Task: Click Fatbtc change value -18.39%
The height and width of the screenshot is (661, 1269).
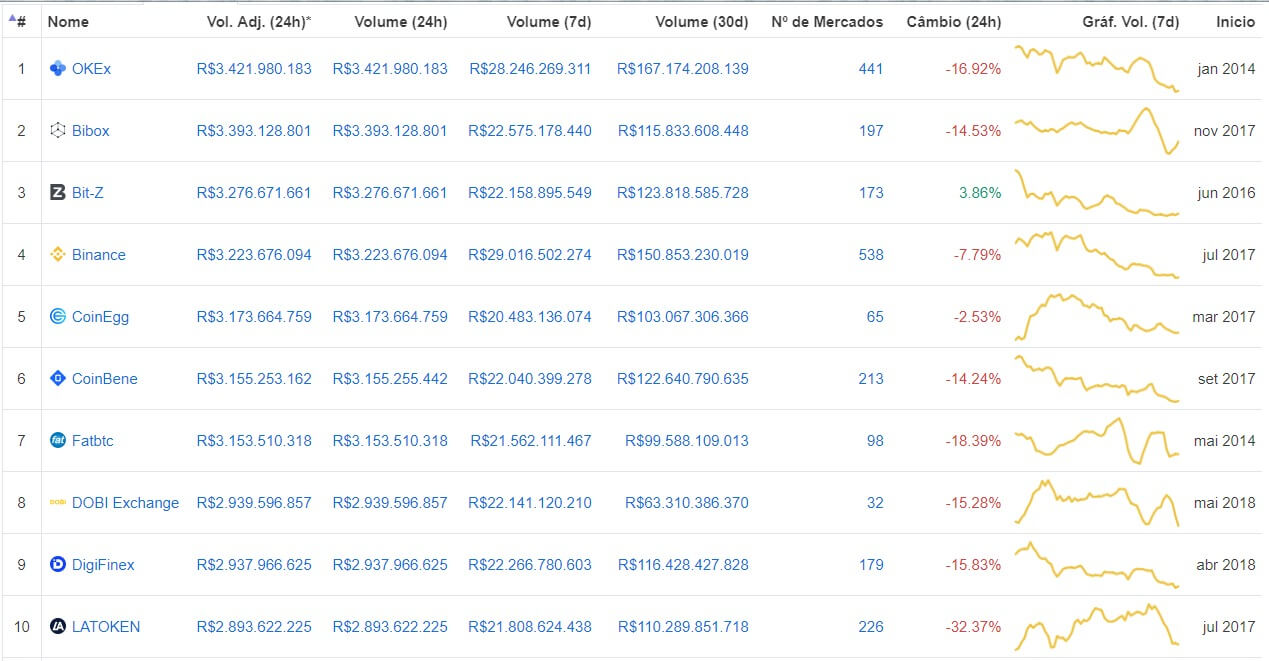Action: (974, 440)
